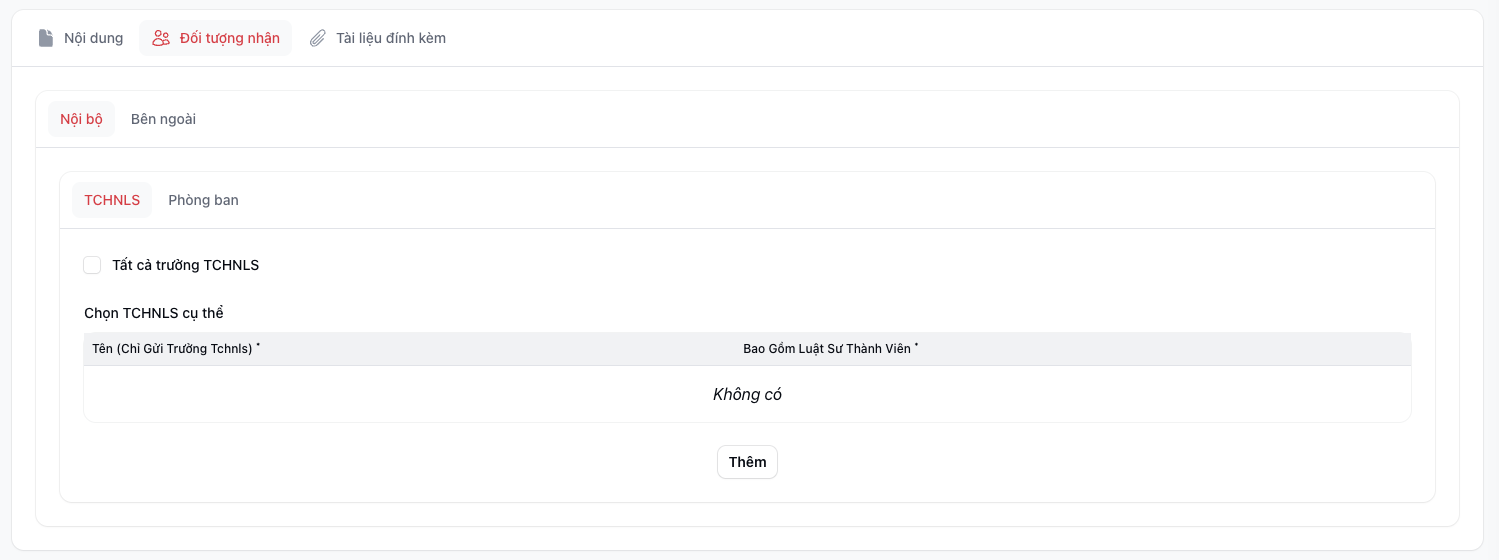1499x560 pixels.
Task: Click the Không có empty table row
Action: coord(747,394)
